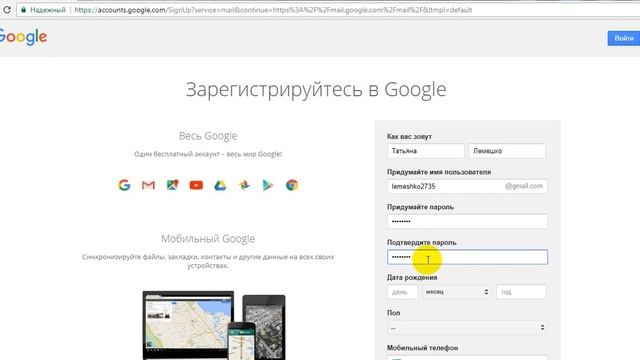Click the Мобильный телефон label
This screenshot has width=640, height=360.
coord(422,348)
